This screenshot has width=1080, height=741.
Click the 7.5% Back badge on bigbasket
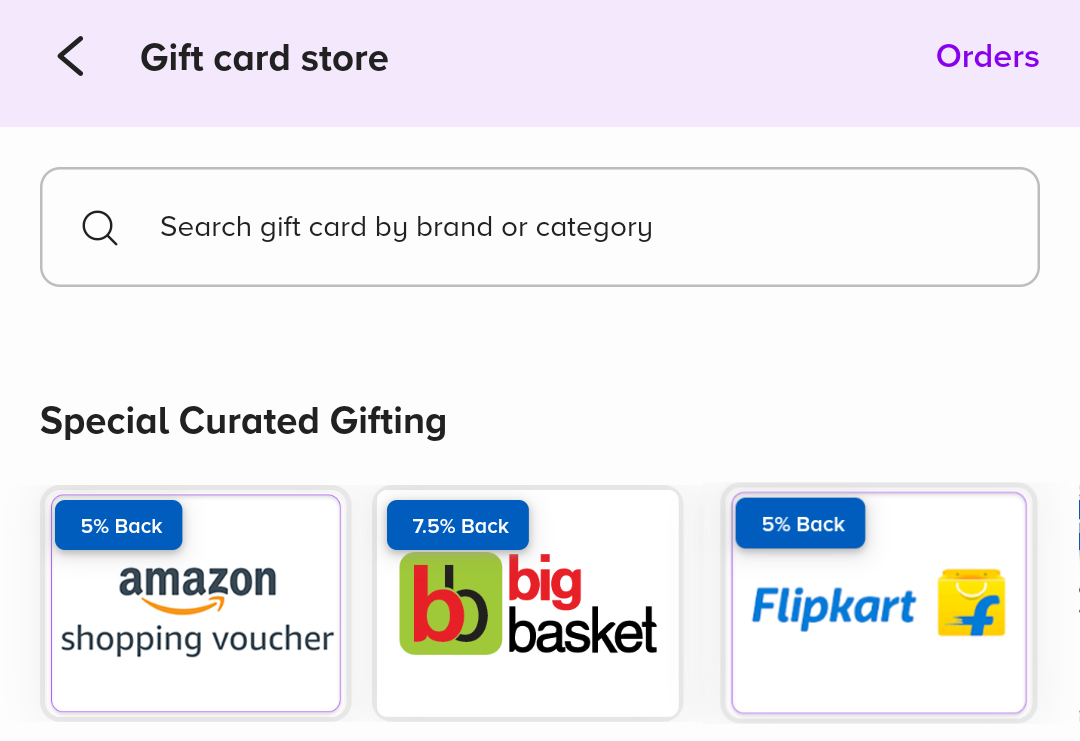pyautogui.click(x=459, y=526)
